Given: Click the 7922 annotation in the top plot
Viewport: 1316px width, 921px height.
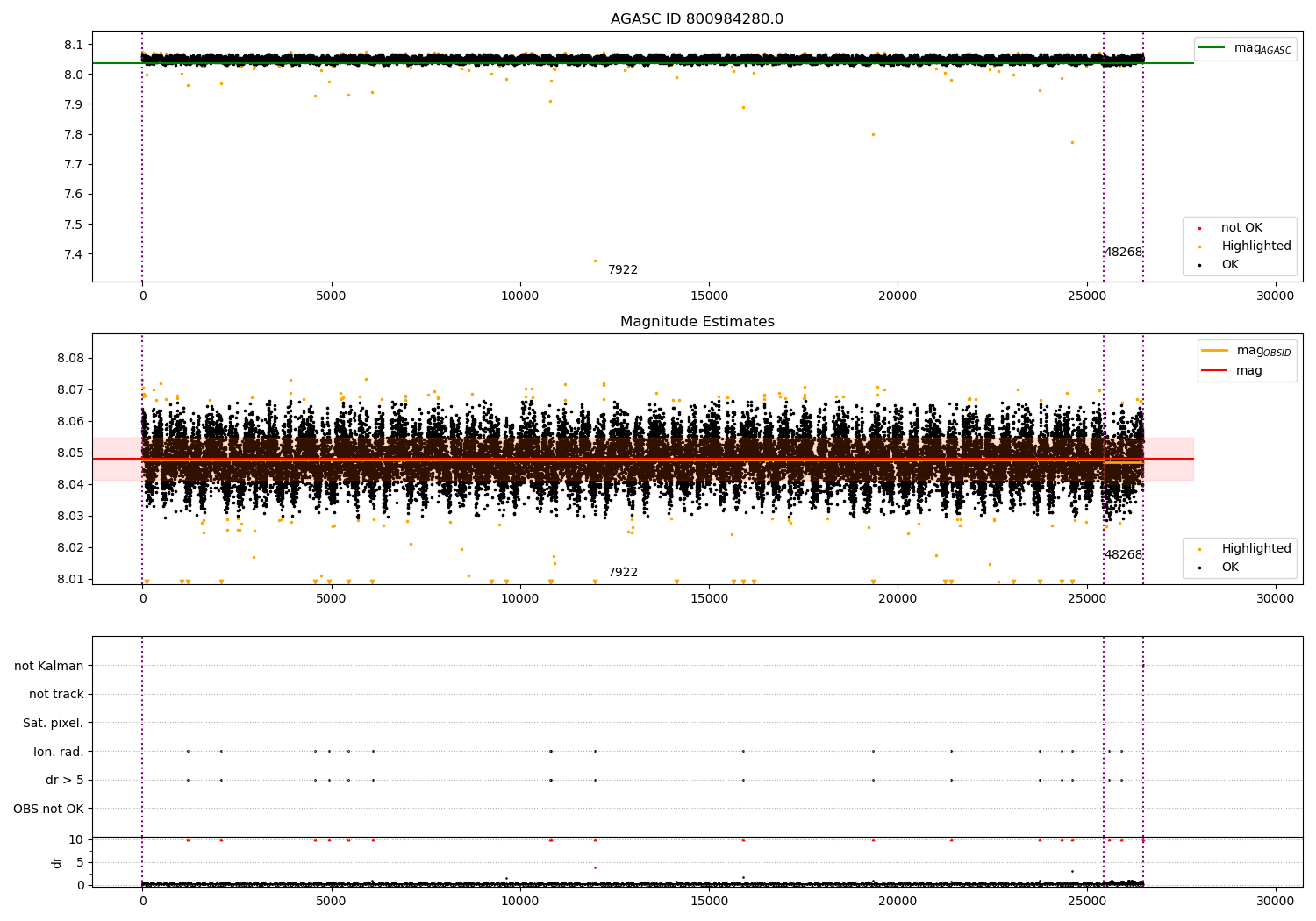Looking at the screenshot, I should click(x=623, y=270).
